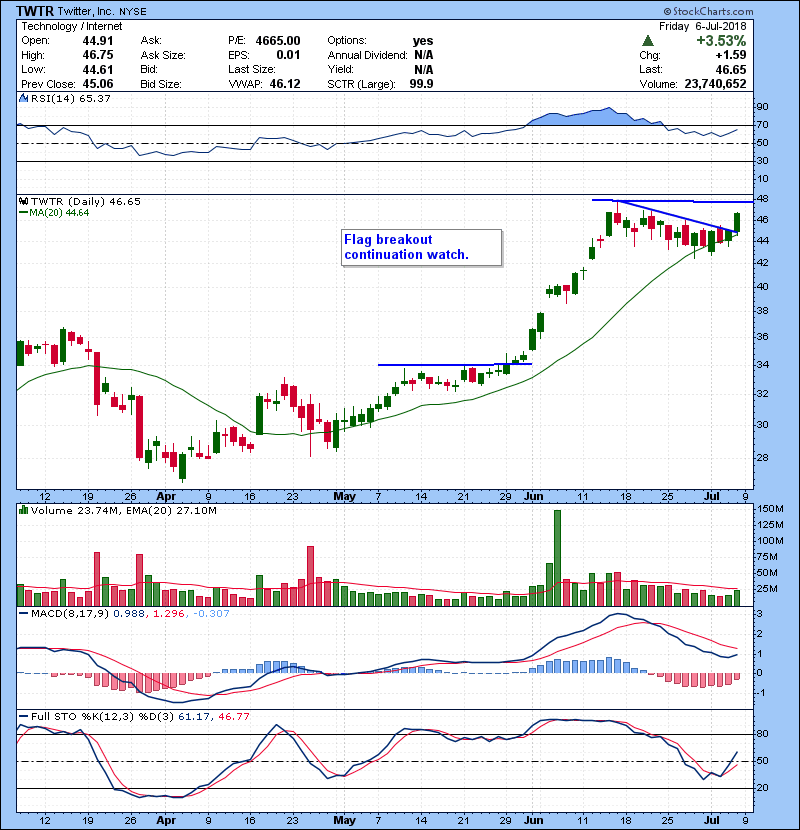Click the tallest green volume bar in June

pos(557,558)
